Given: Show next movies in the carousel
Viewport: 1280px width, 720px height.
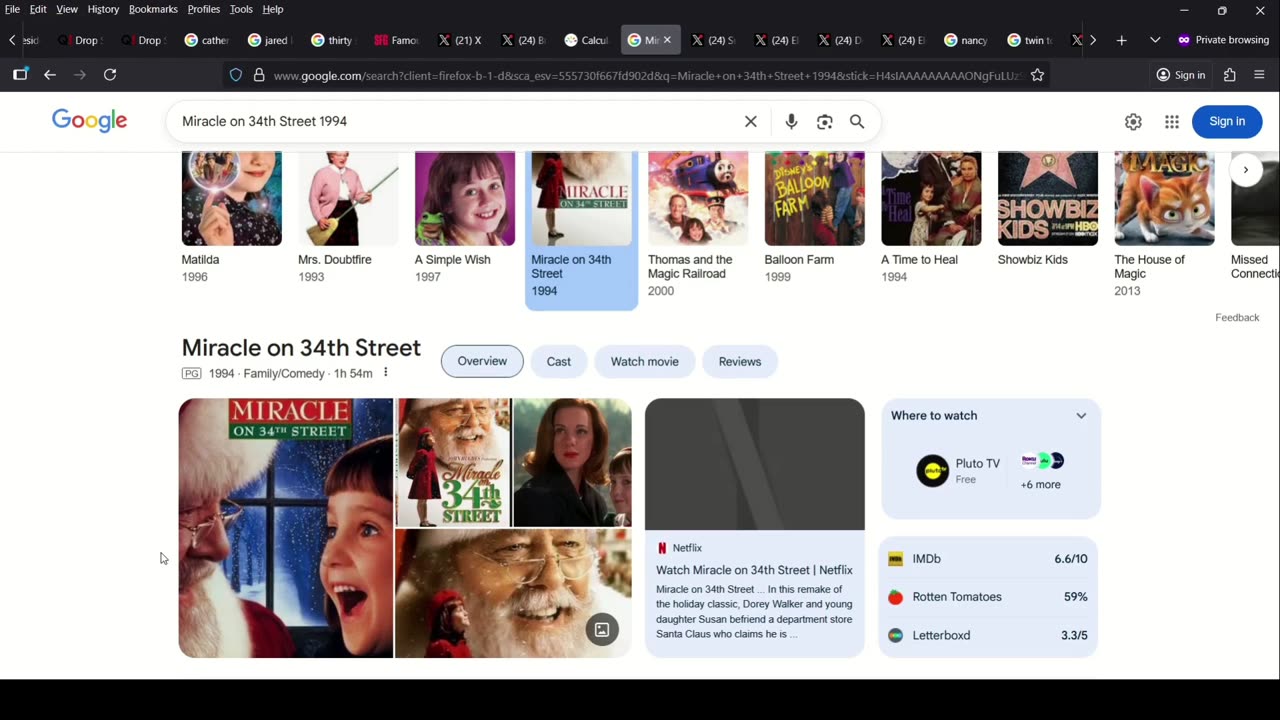Looking at the screenshot, I should 1245,170.
